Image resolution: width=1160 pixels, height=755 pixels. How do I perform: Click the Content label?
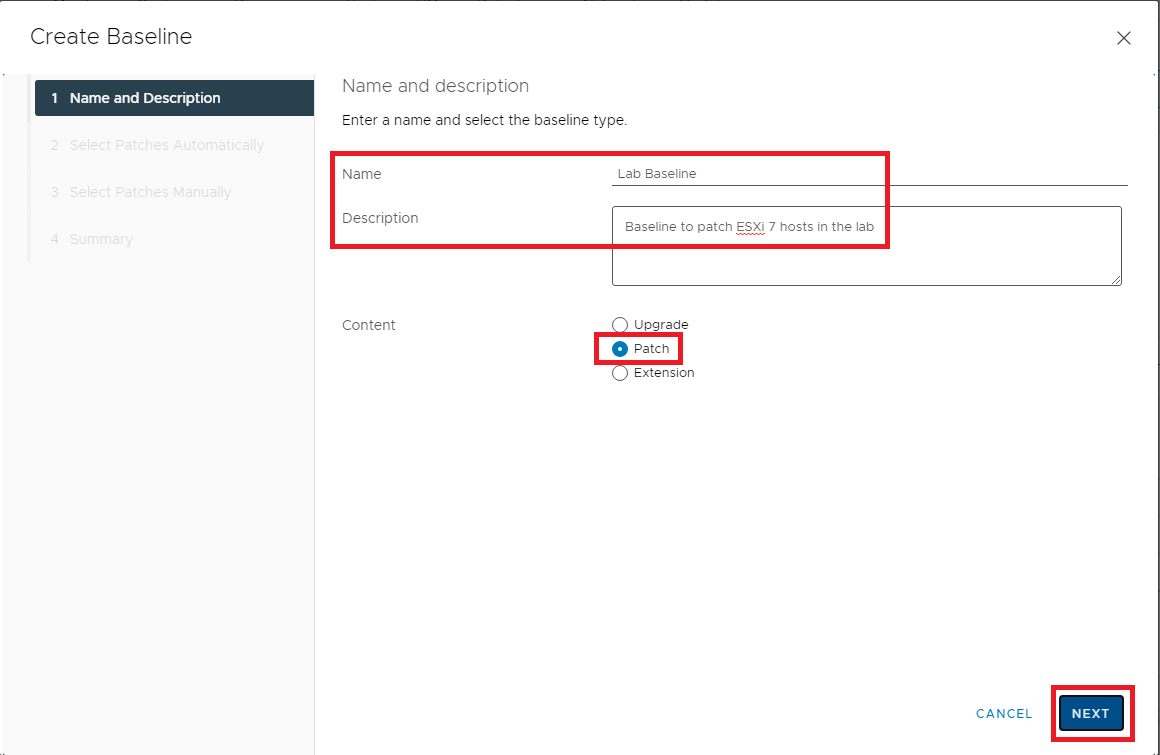[369, 325]
